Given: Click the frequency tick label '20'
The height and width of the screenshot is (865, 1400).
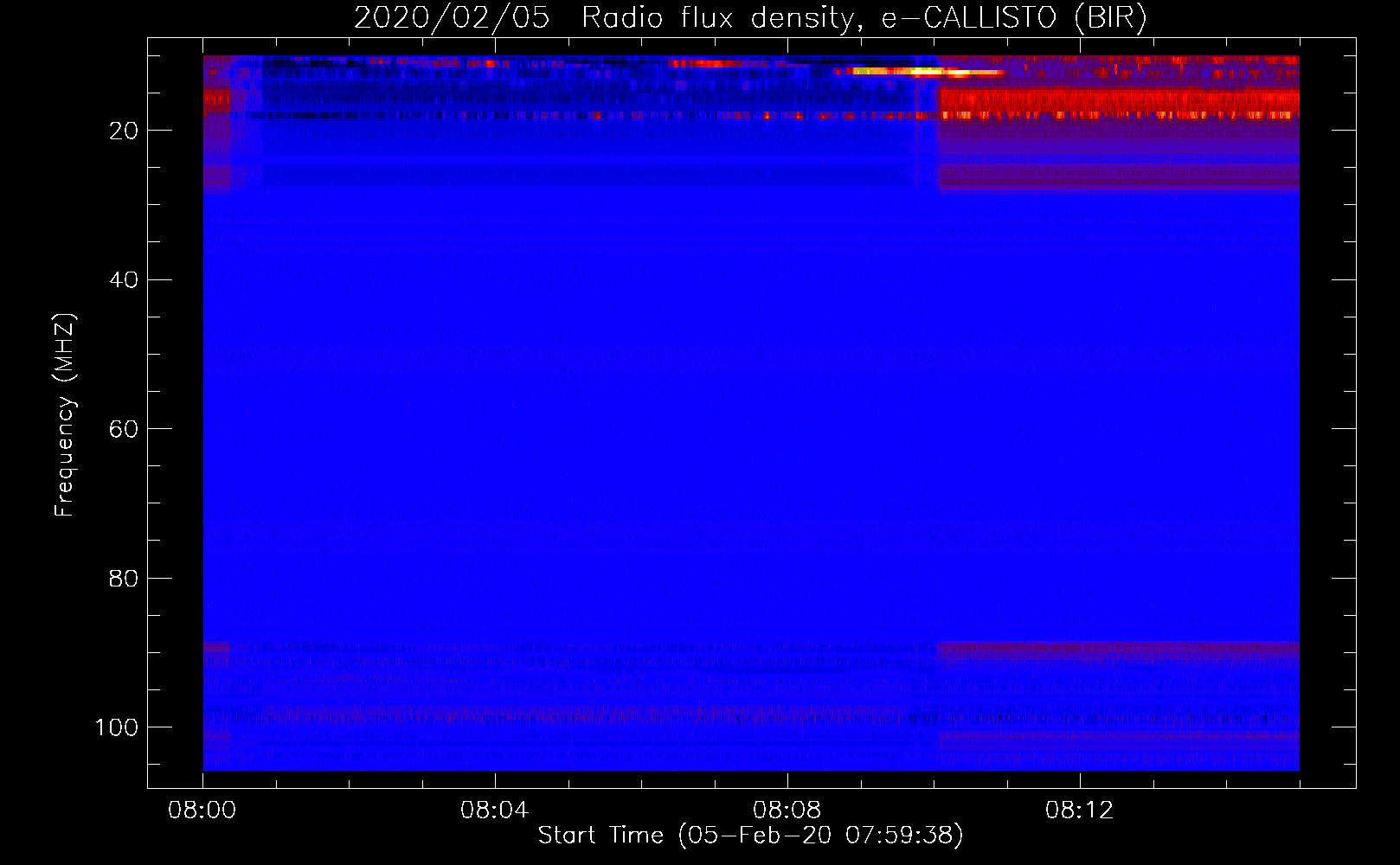Looking at the screenshot, I should pyautogui.click(x=124, y=131).
